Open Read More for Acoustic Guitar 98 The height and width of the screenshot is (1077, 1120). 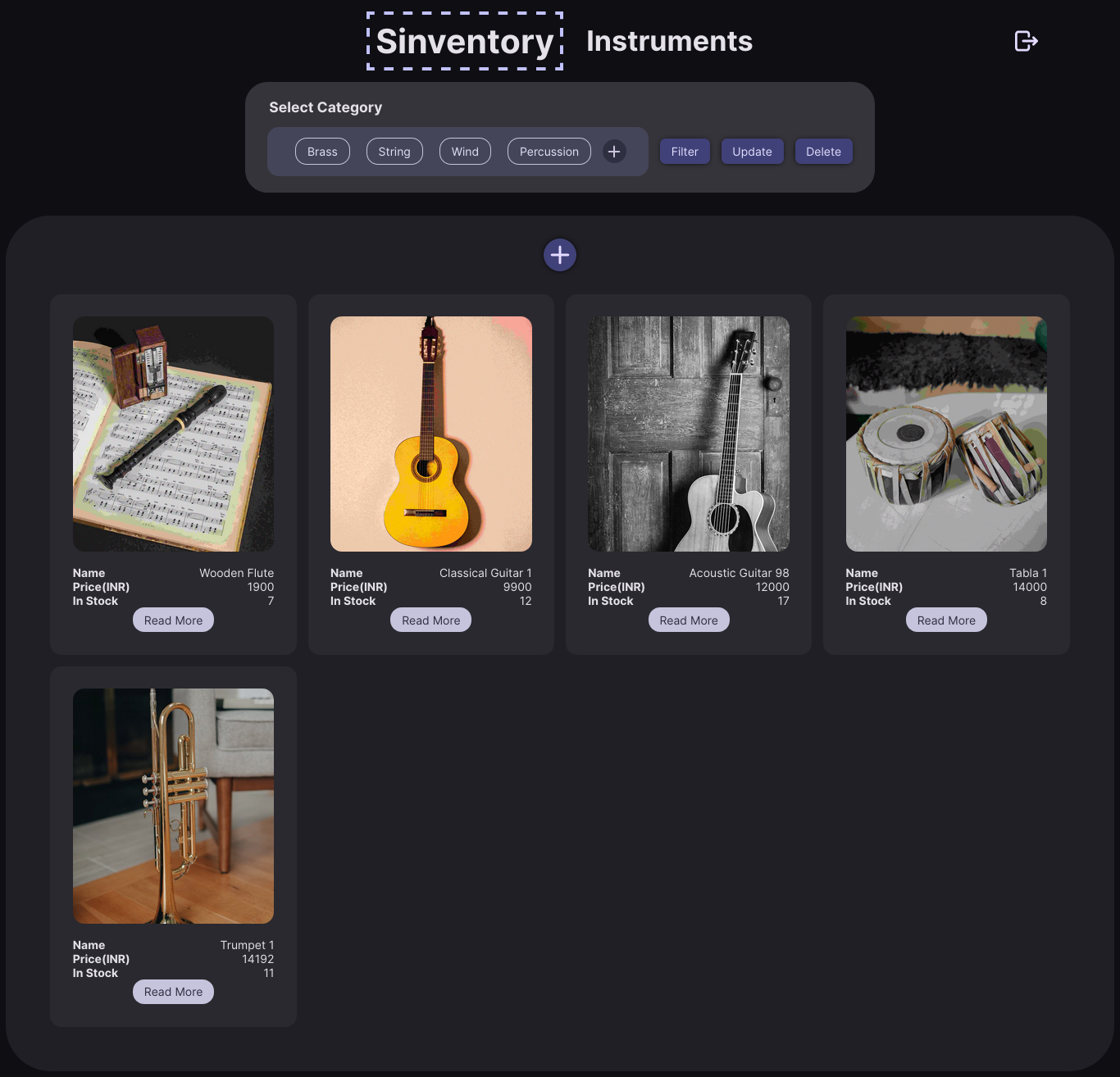[x=689, y=620]
